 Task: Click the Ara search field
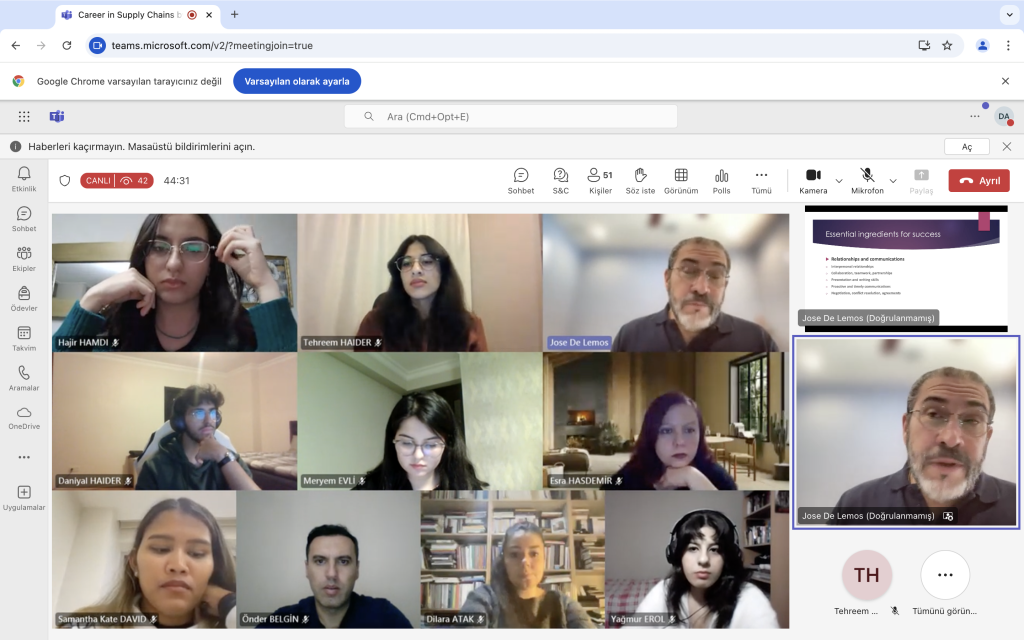(x=510, y=116)
